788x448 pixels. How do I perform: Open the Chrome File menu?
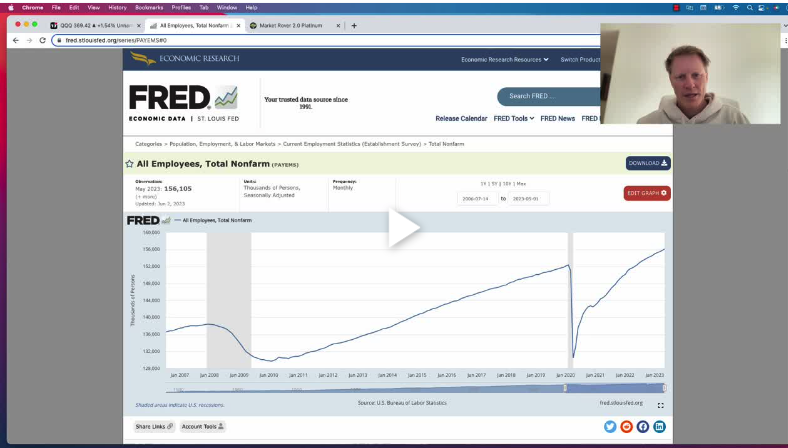pyautogui.click(x=56, y=8)
